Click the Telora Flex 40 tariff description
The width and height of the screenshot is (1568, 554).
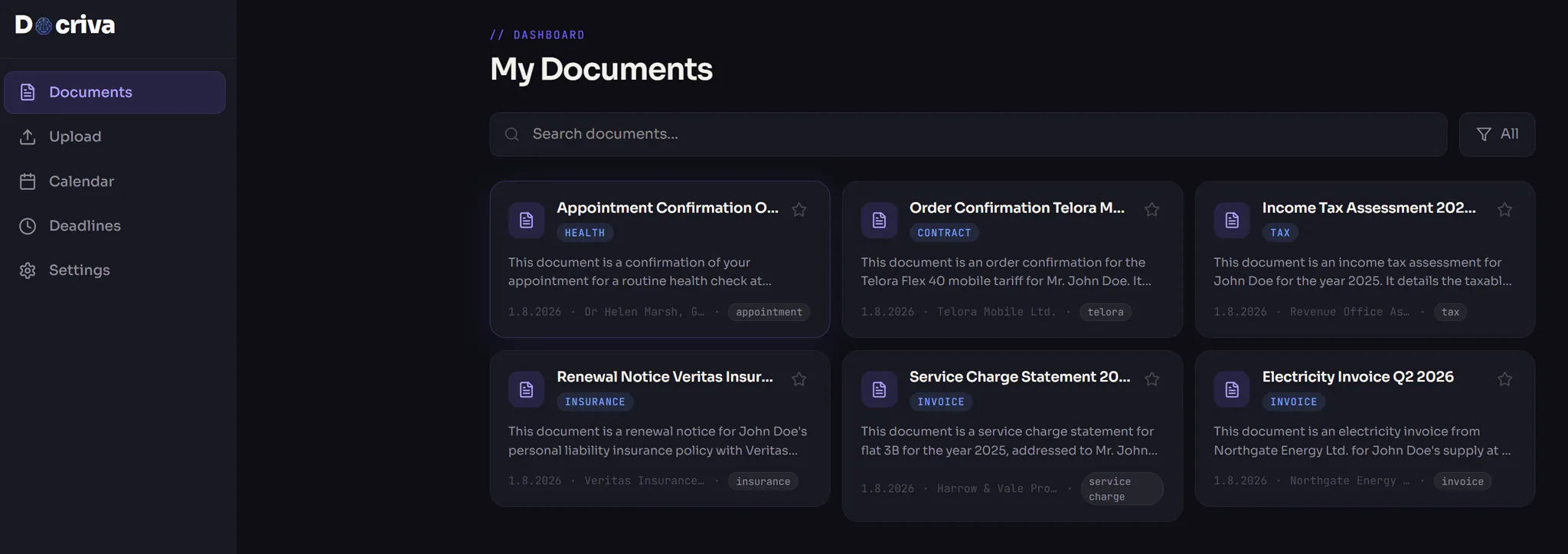(x=1006, y=272)
